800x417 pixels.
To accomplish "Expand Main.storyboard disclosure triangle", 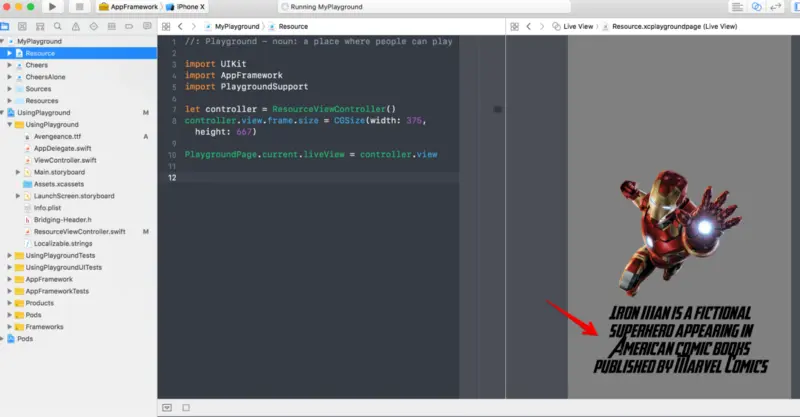I will [18, 172].
